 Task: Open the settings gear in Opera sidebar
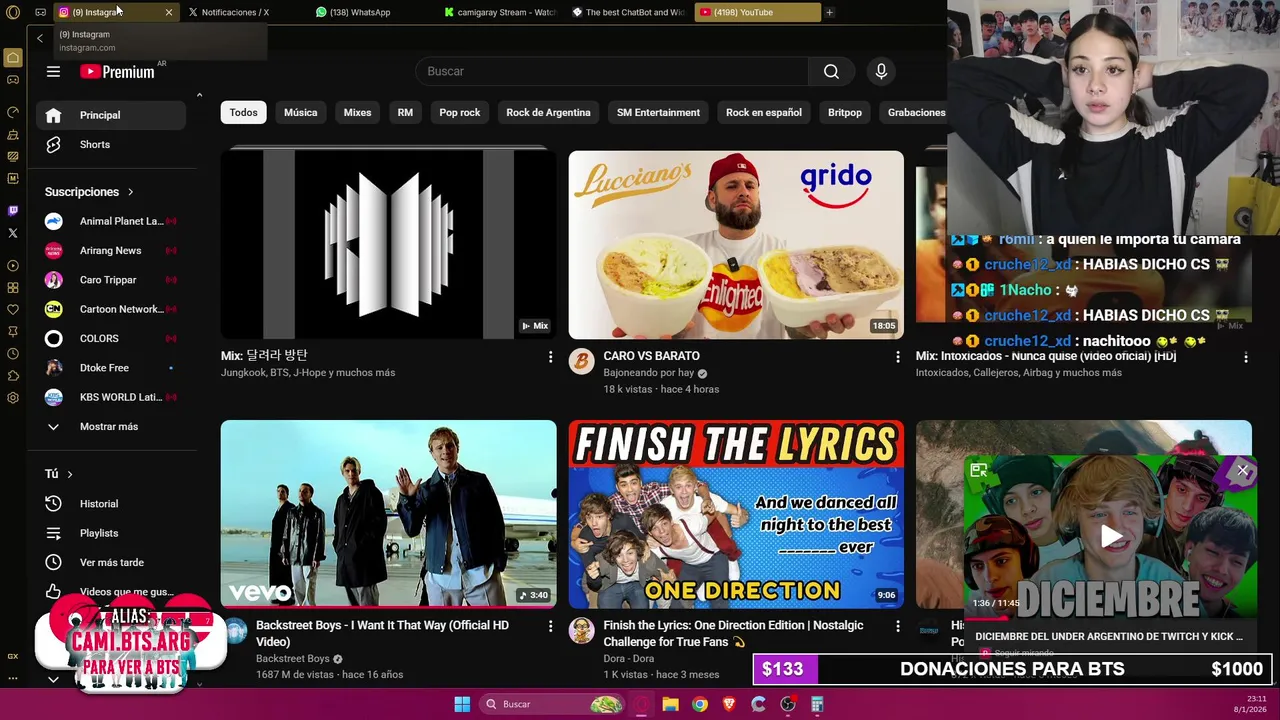13,397
